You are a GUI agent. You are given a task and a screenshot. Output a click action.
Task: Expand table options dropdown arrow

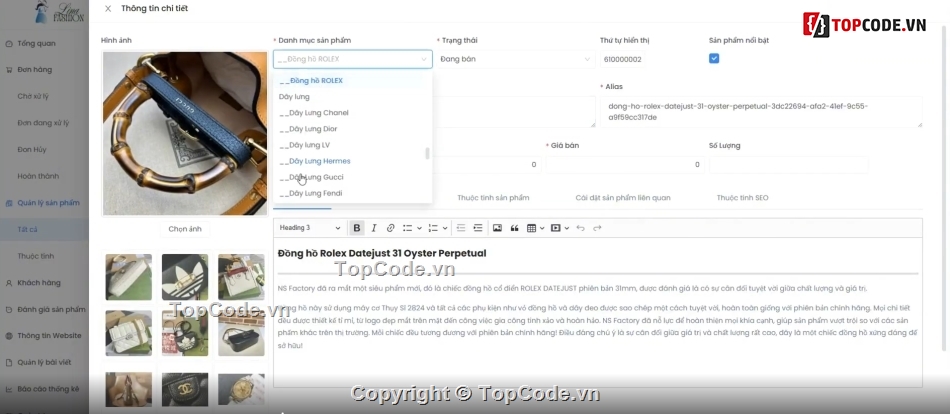coord(542,228)
